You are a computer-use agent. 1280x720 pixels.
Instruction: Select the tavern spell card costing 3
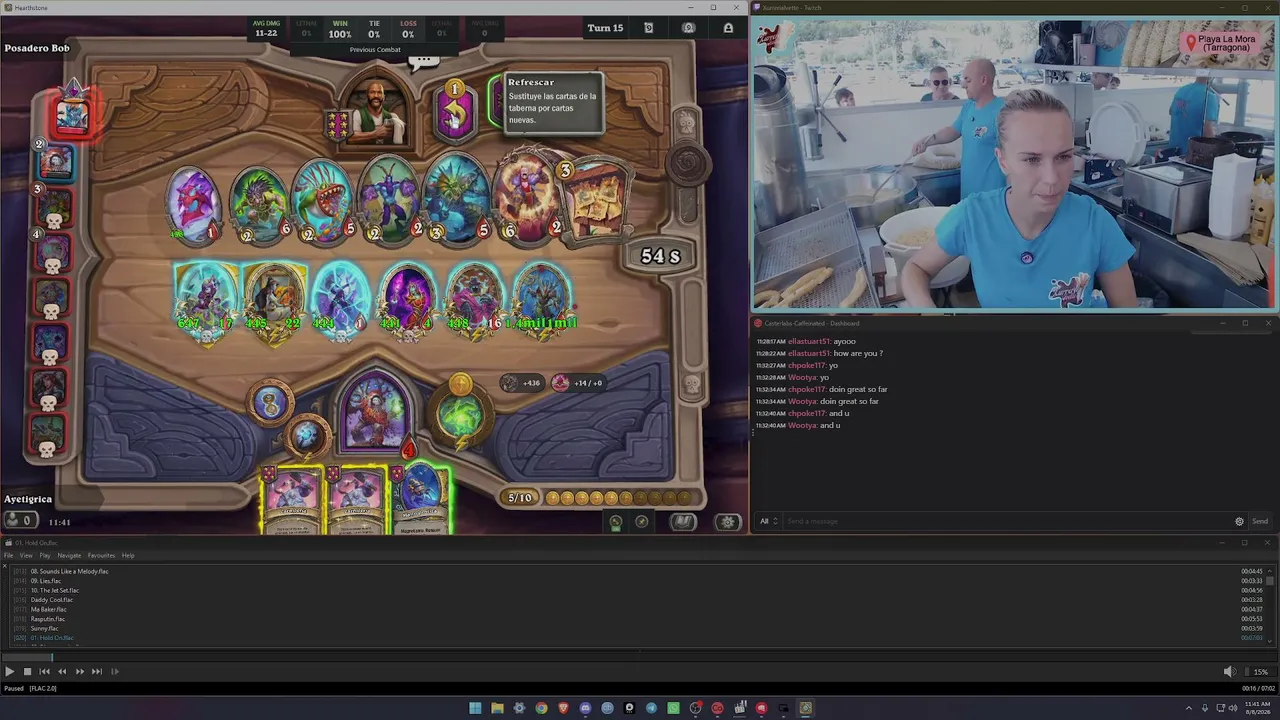(597, 200)
